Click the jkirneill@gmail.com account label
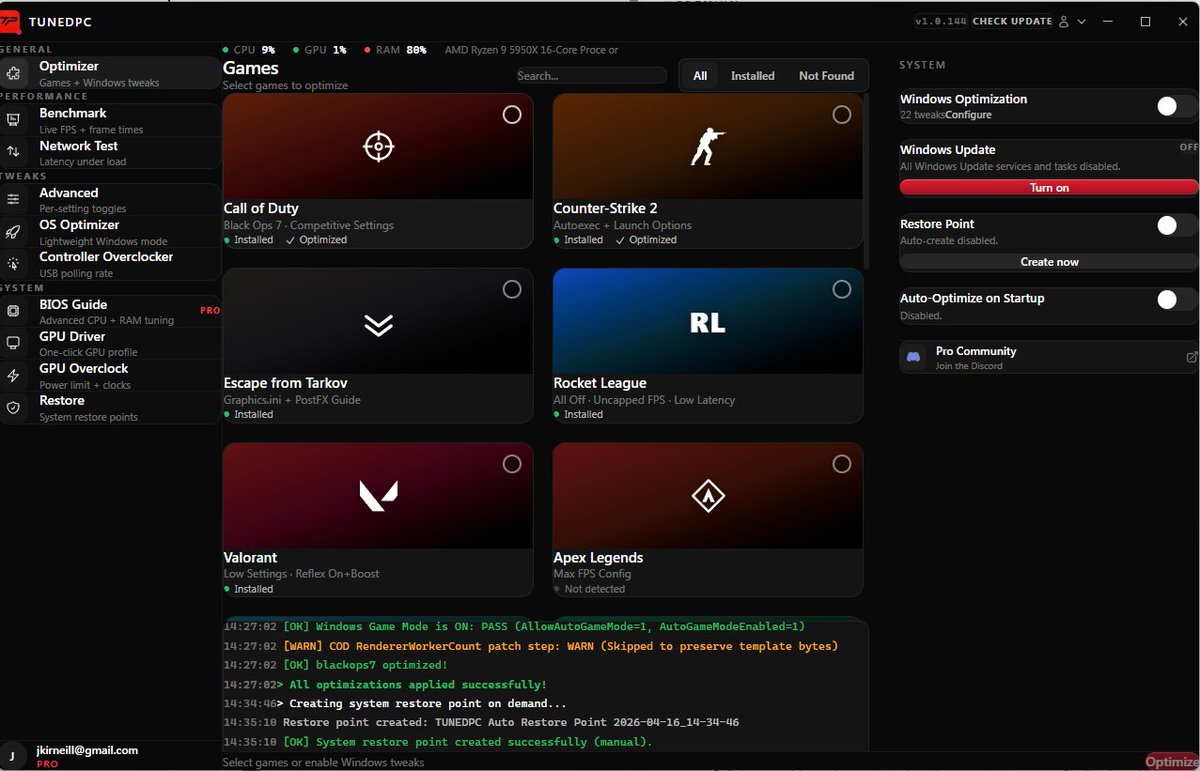 click(x=88, y=750)
